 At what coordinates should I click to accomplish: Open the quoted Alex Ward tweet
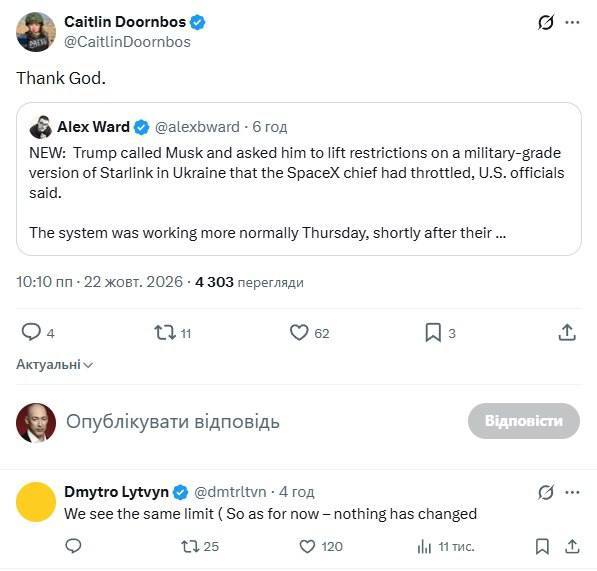tap(298, 179)
